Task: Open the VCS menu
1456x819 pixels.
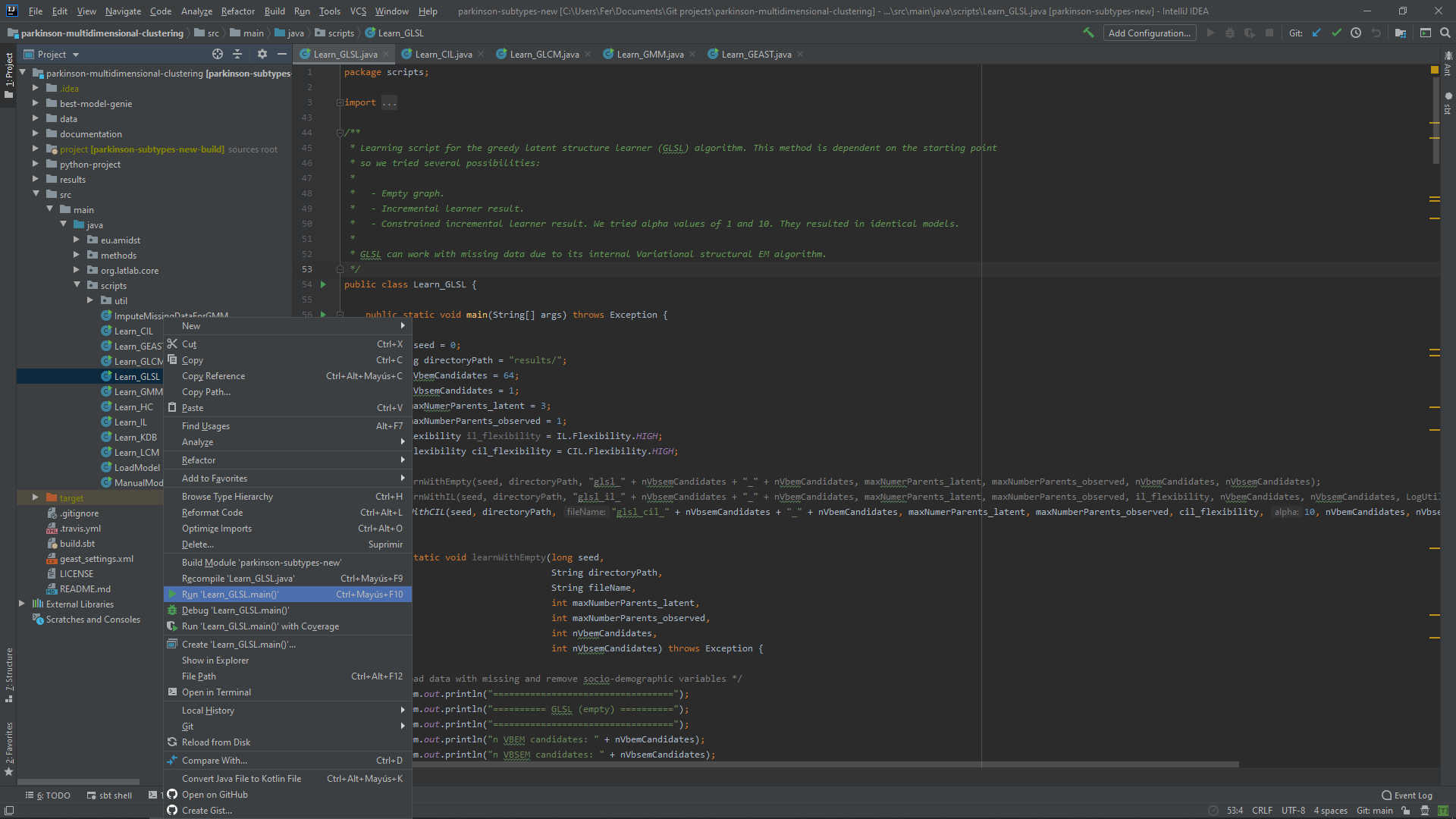Action: click(x=358, y=11)
